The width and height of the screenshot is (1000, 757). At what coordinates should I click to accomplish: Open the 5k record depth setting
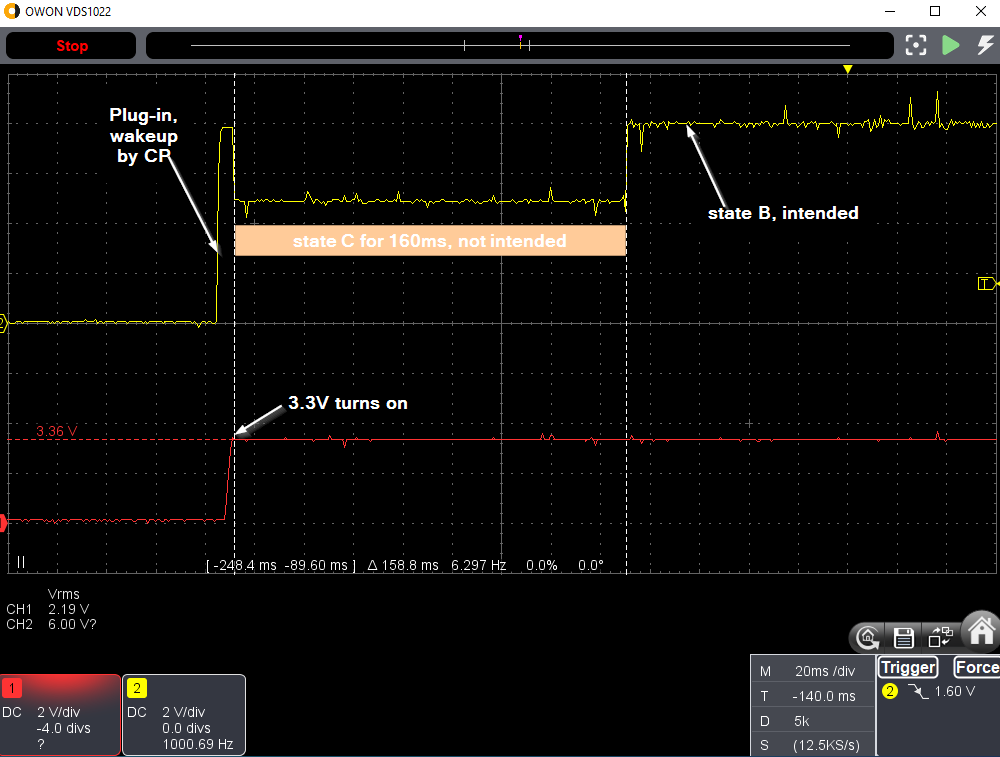coord(812,721)
